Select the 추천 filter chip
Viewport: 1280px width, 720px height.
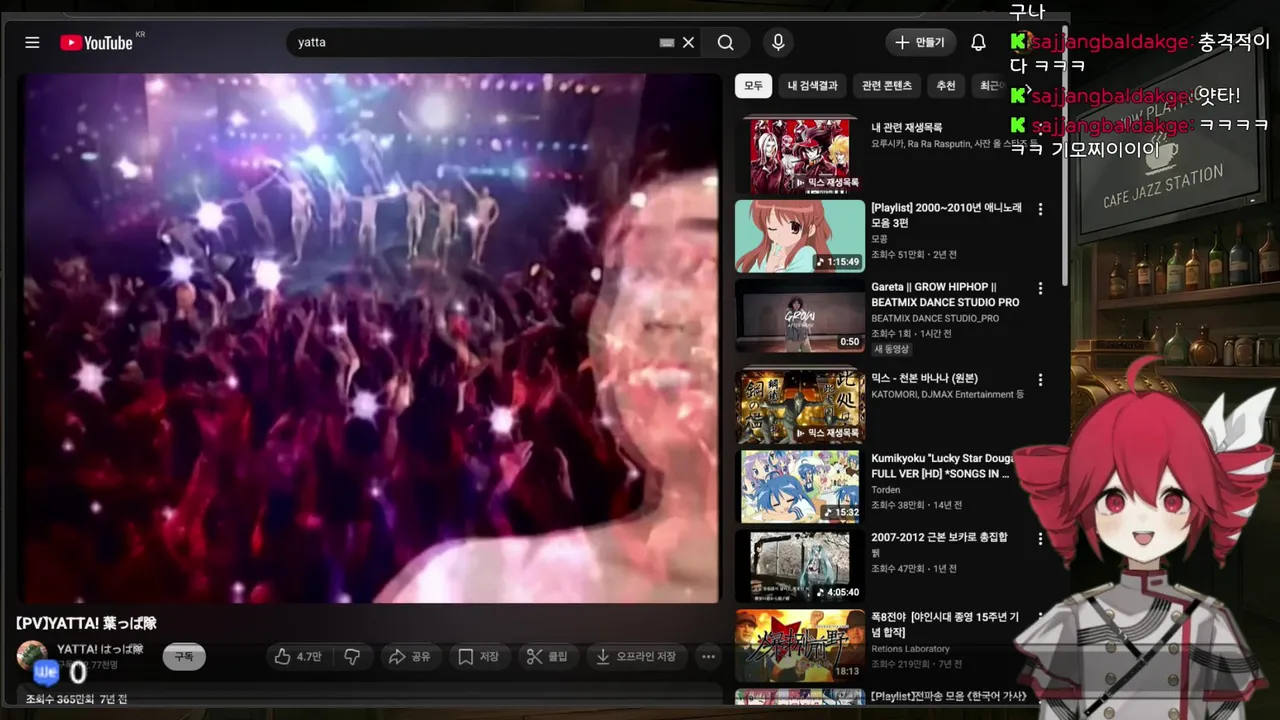coord(945,86)
